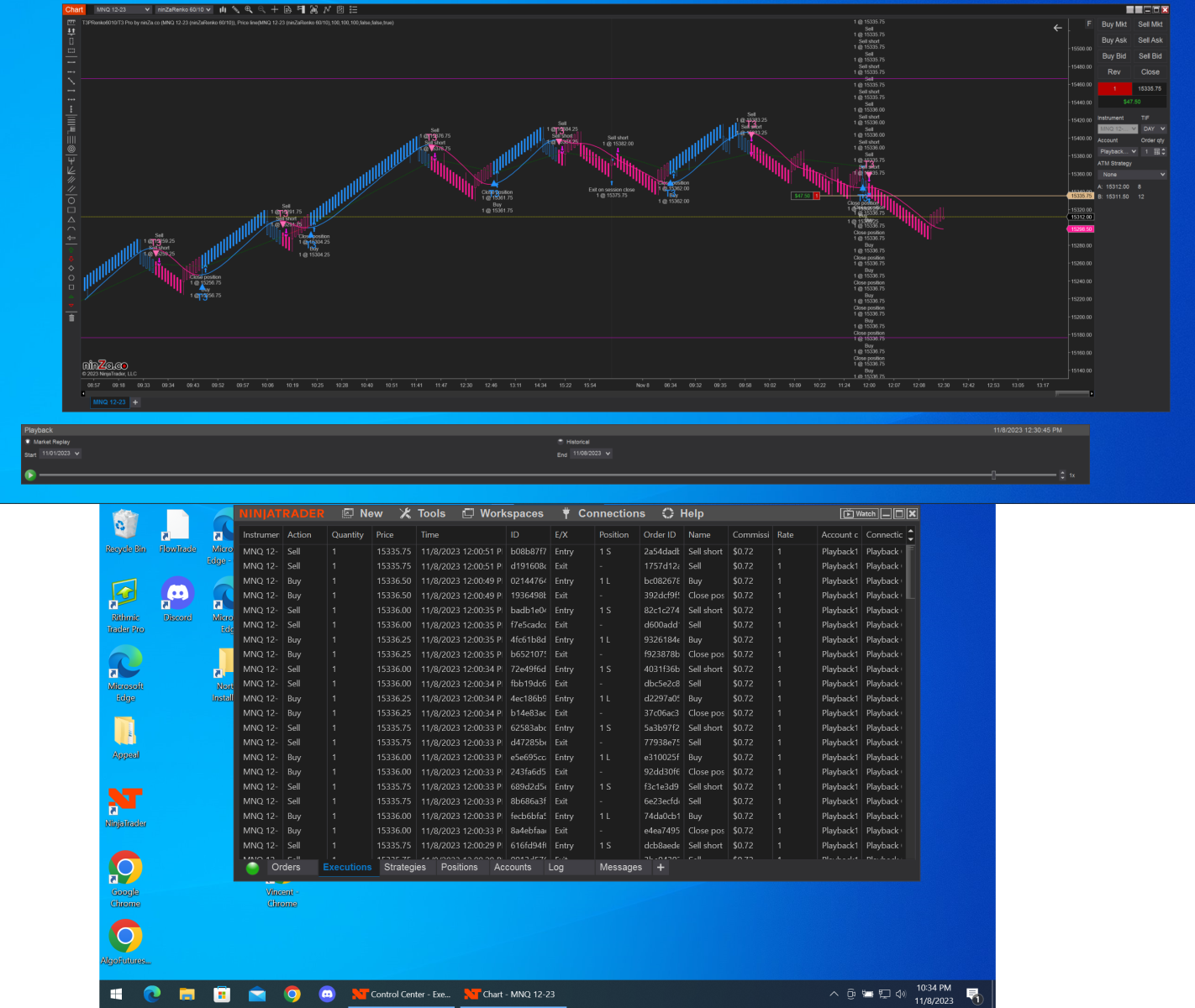Screen dimensions: 1195x1008
Task: Switch to the Log tab
Action: point(556,868)
